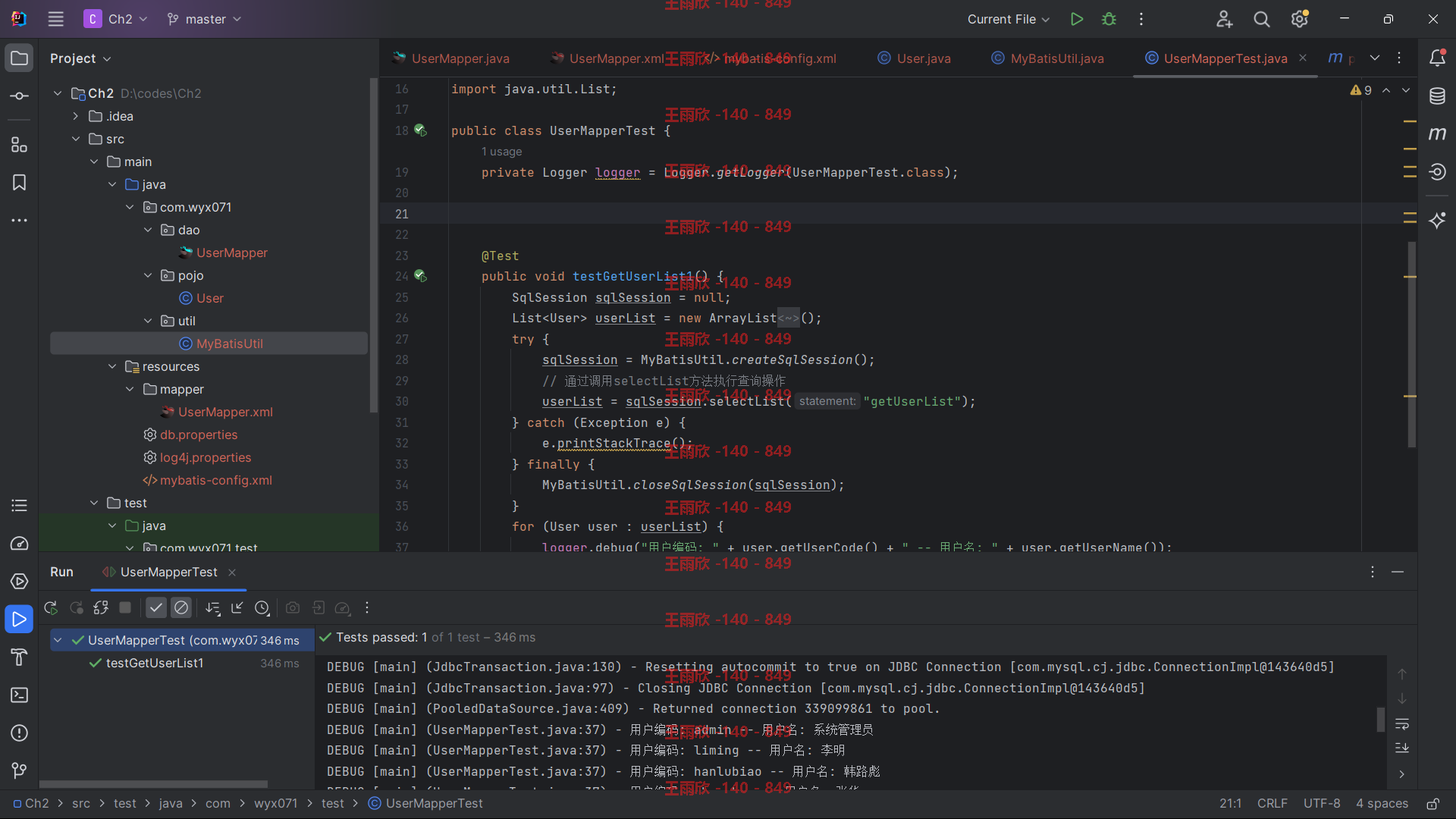Open Code With Me user icon

[1224, 19]
